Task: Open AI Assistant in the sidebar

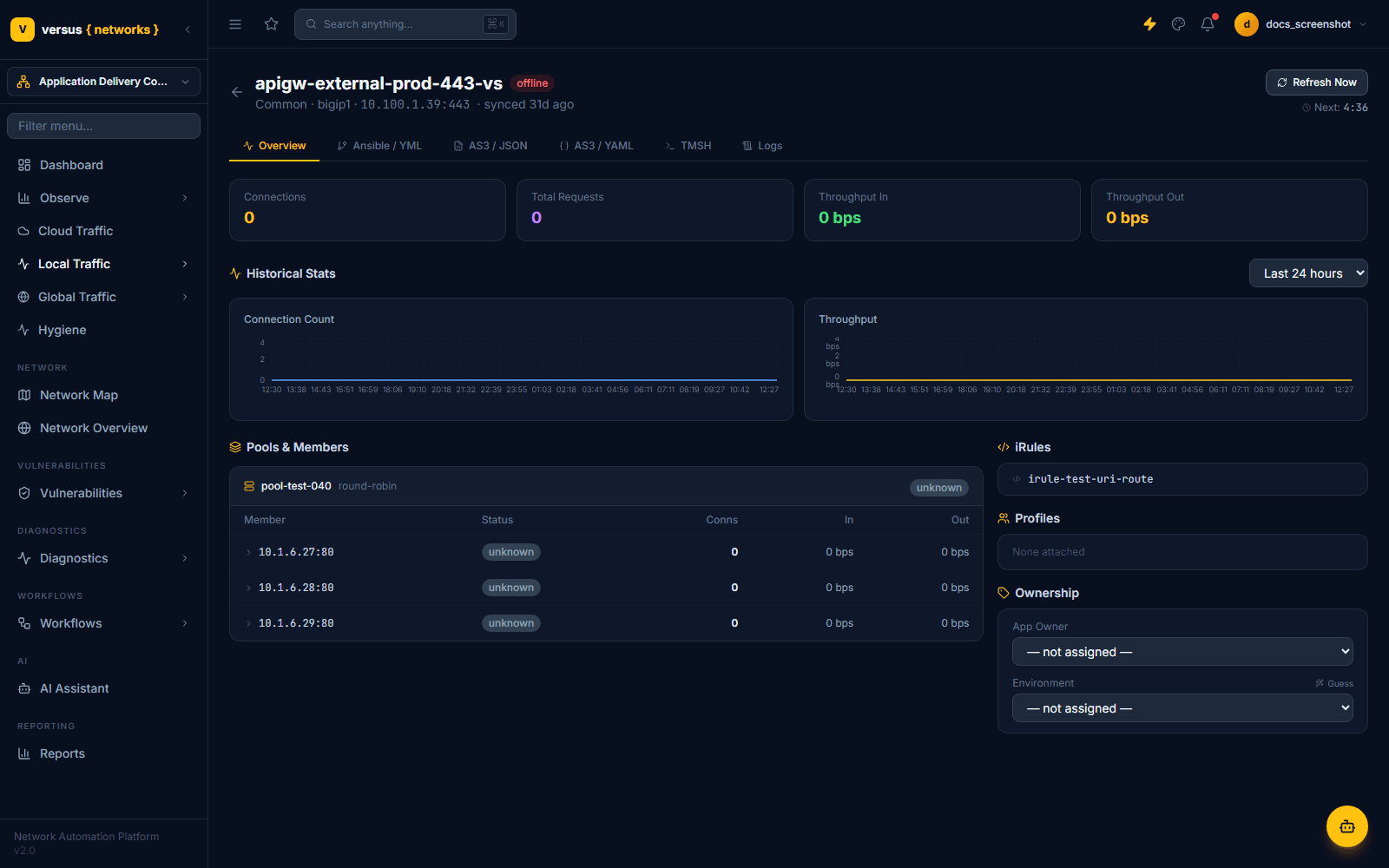Action: click(104, 688)
